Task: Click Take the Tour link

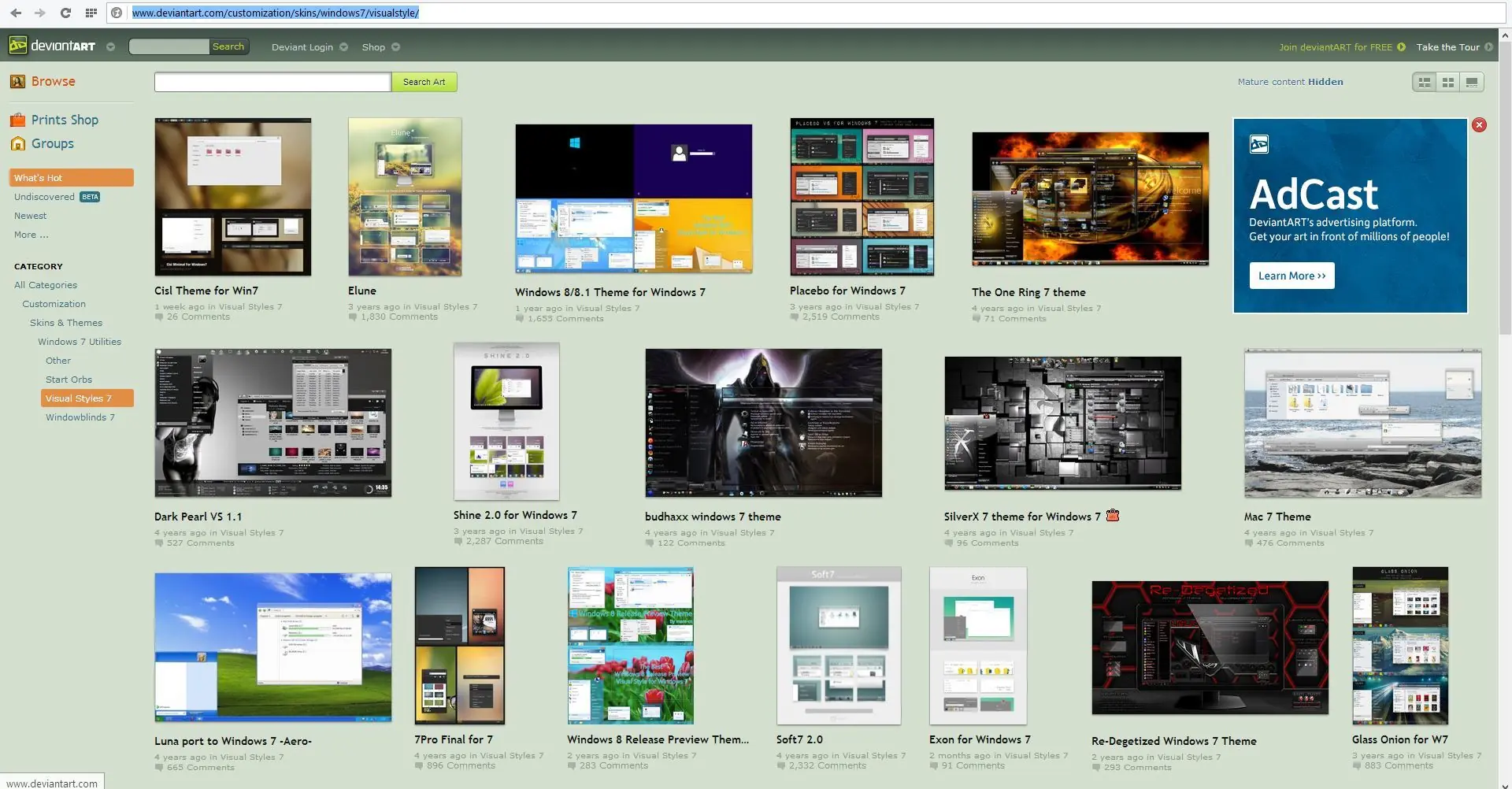Action: click(x=1454, y=47)
